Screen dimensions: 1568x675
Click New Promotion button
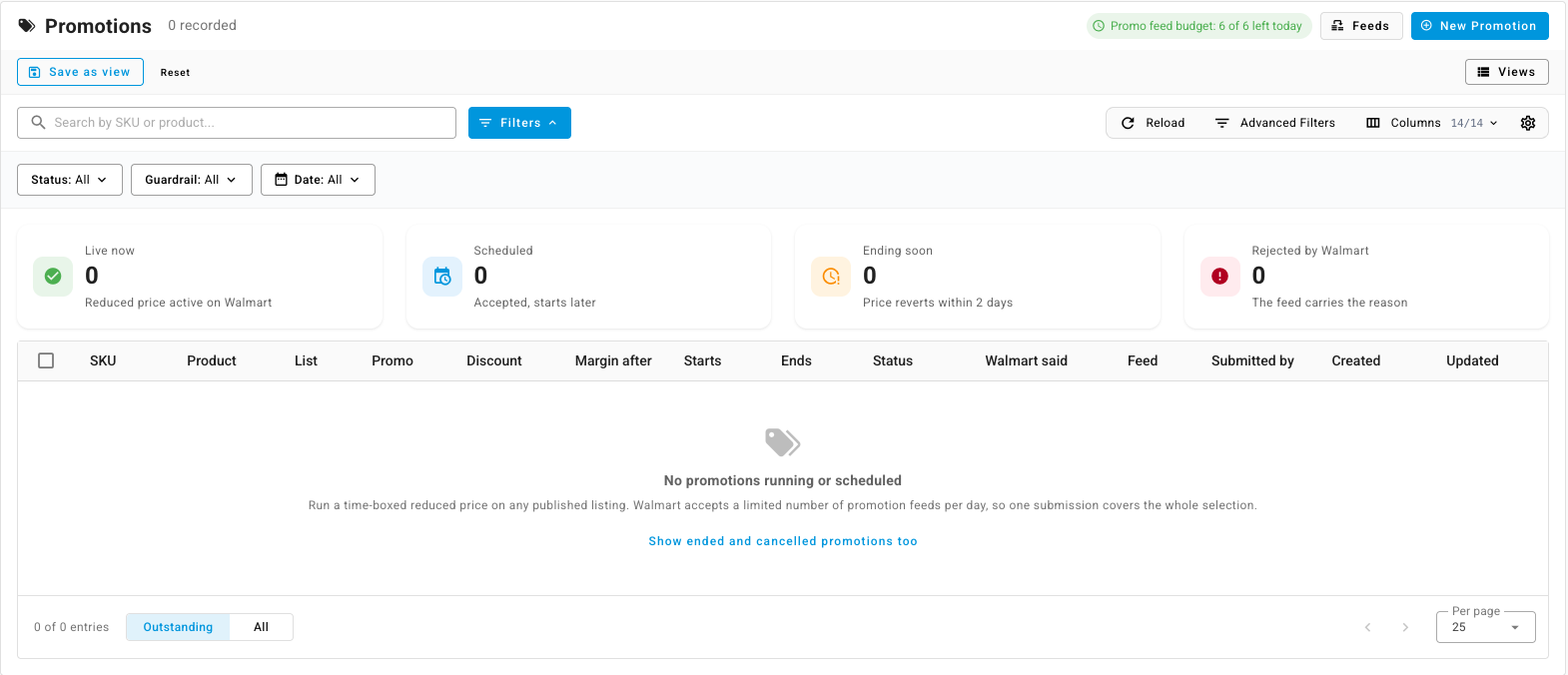[1480, 26]
